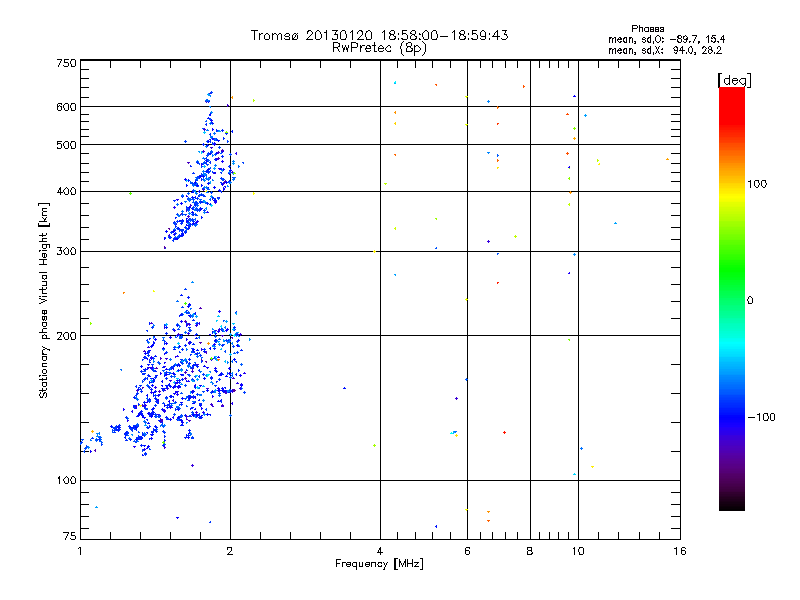Click the colorbar tick label '100'

(x=757, y=184)
